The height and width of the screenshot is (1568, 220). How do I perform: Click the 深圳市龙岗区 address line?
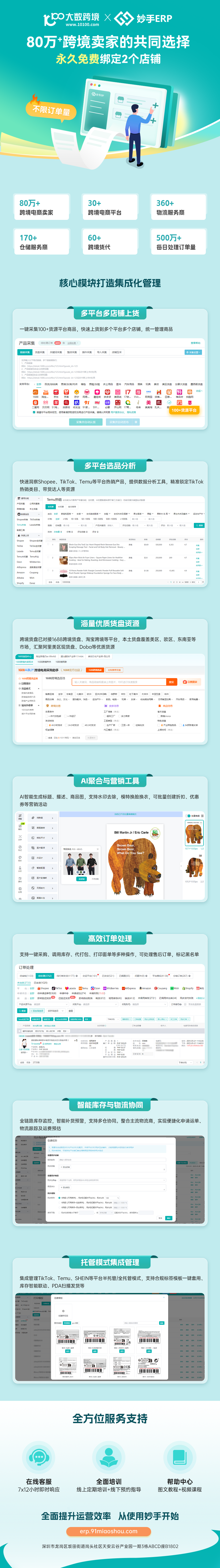click(x=110, y=1546)
